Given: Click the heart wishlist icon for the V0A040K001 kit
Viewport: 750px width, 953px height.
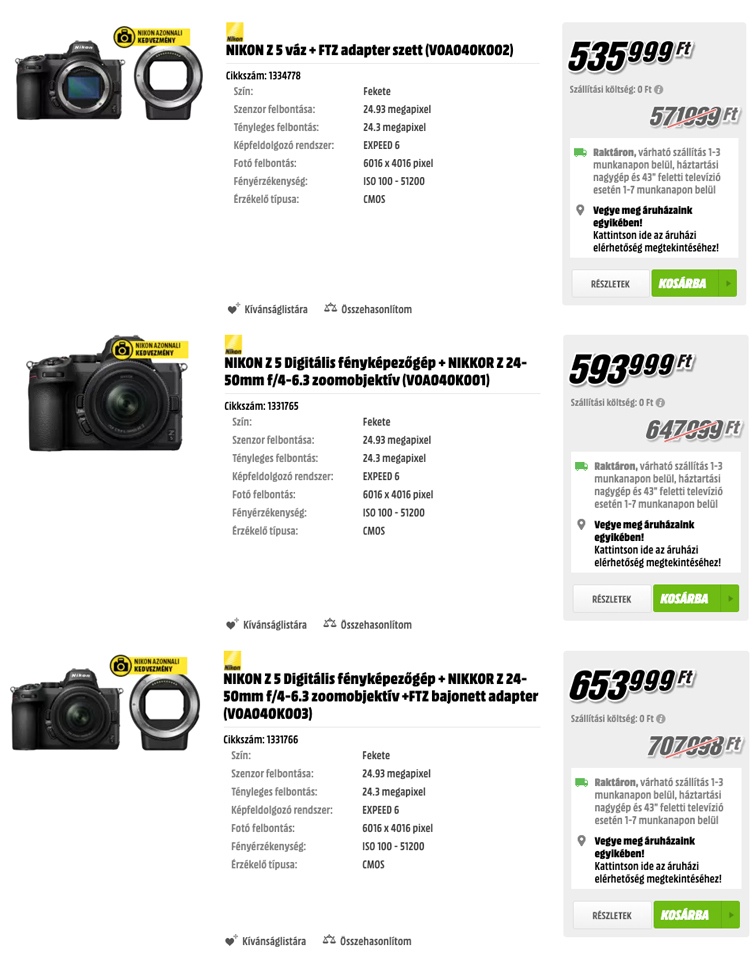Looking at the screenshot, I should point(232,624).
